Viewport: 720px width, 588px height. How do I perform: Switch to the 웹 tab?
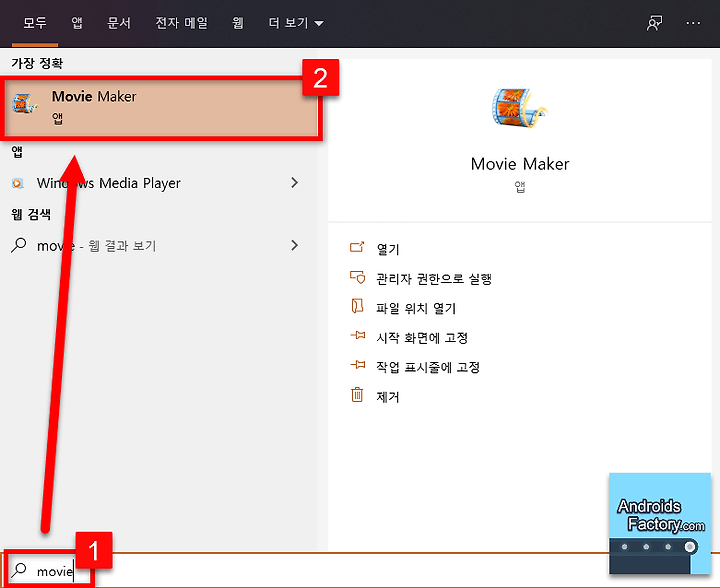[237, 22]
